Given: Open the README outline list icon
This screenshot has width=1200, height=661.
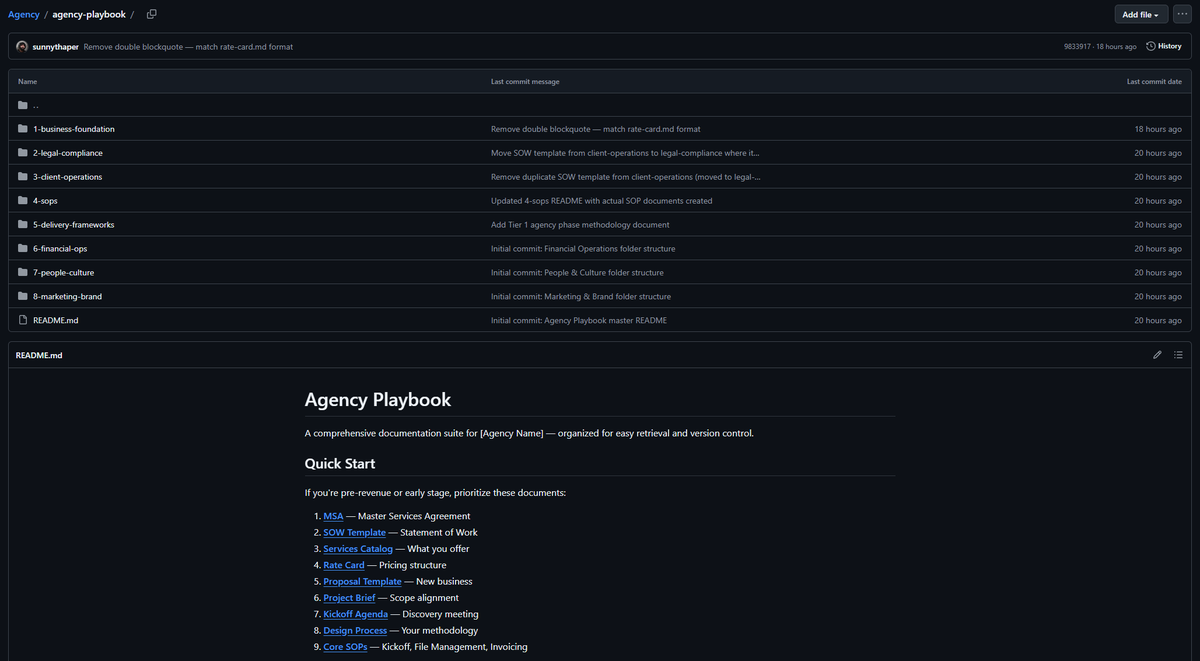Looking at the screenshot, I should [1178, 355].
